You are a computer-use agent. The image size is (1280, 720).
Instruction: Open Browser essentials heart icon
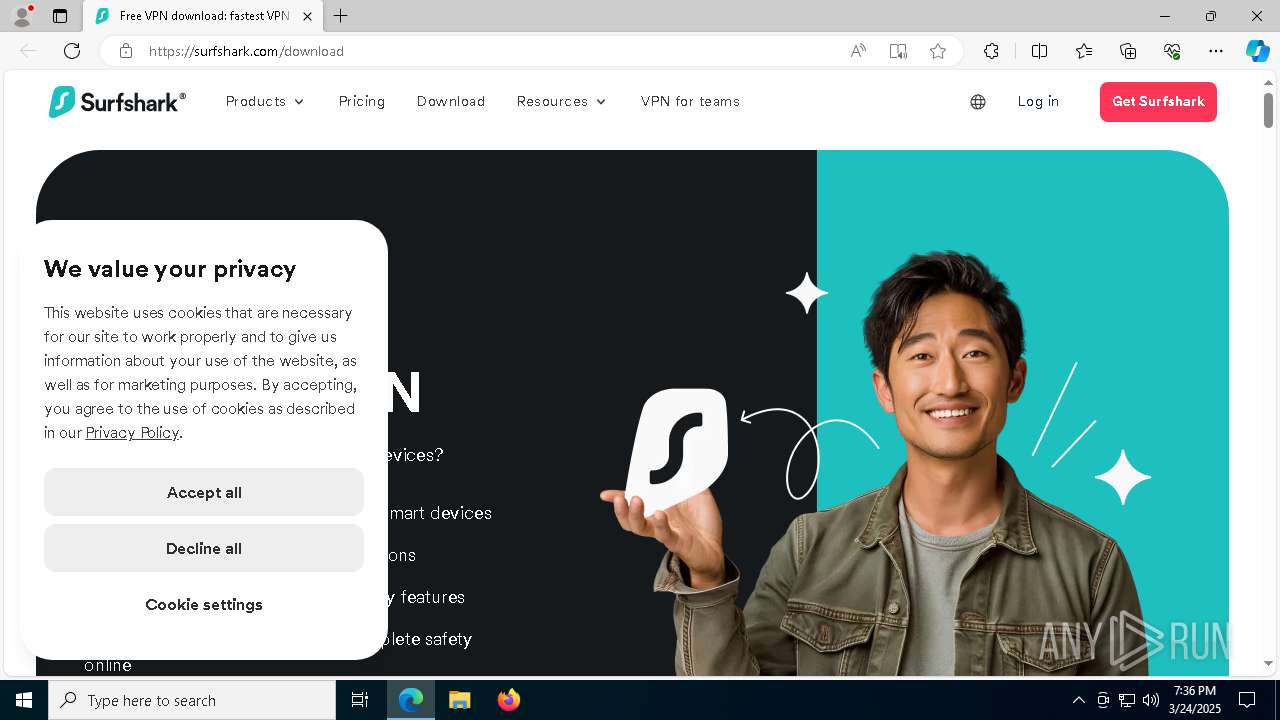coord(1172,51)
